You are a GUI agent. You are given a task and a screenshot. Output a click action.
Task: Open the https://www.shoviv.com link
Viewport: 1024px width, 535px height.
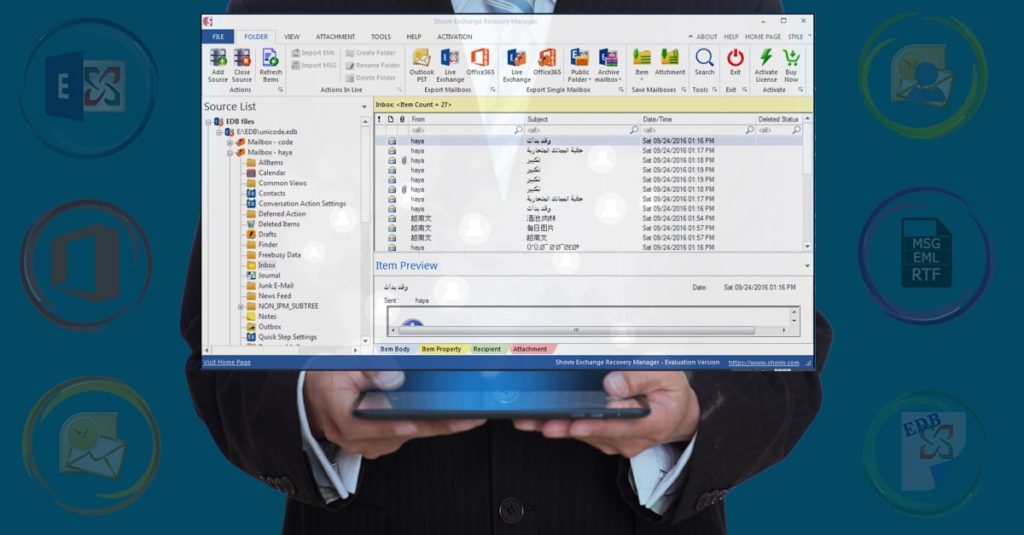pyautogui.click(x=764, y=363)
